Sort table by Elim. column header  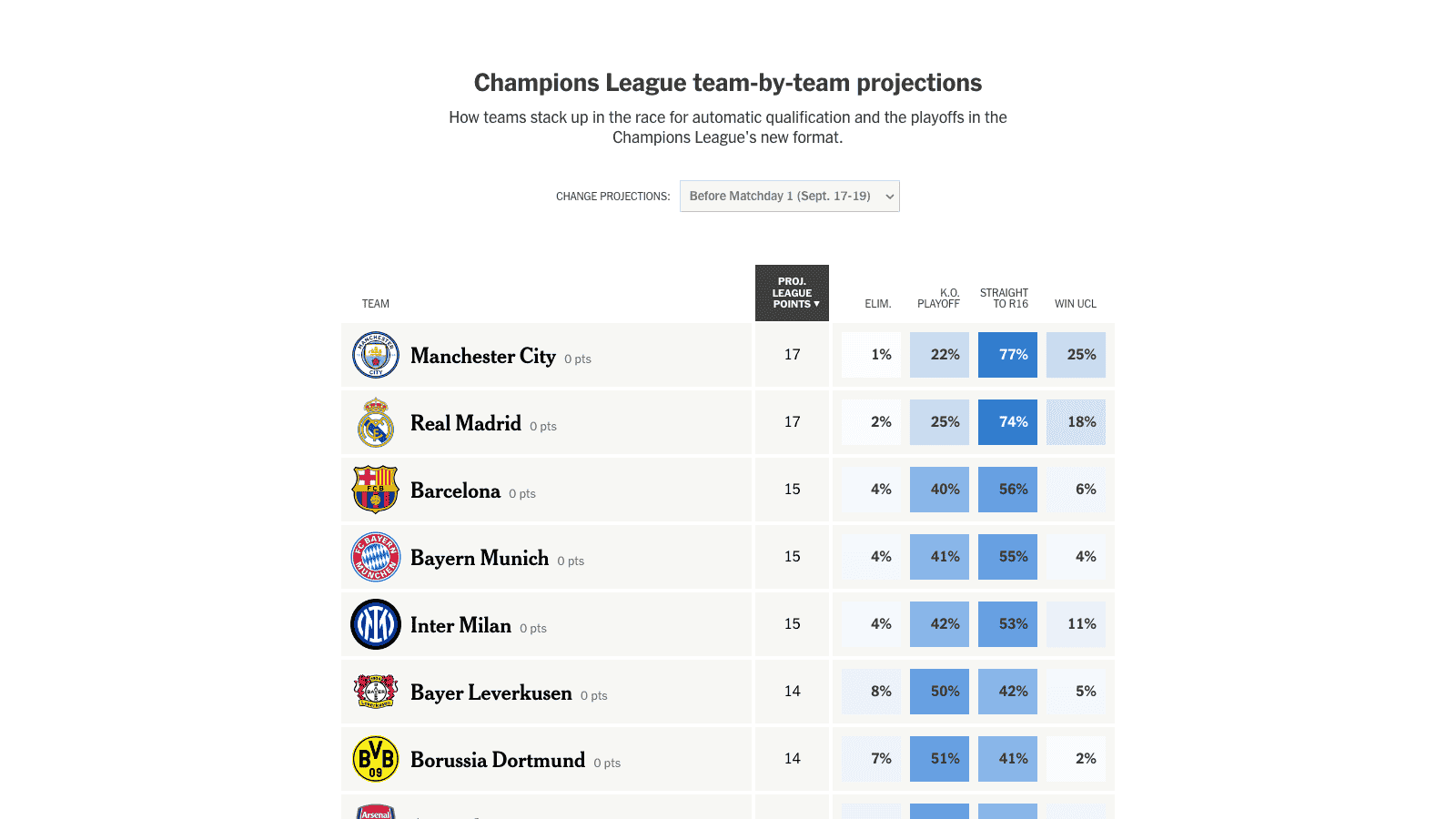click(877, 304)
